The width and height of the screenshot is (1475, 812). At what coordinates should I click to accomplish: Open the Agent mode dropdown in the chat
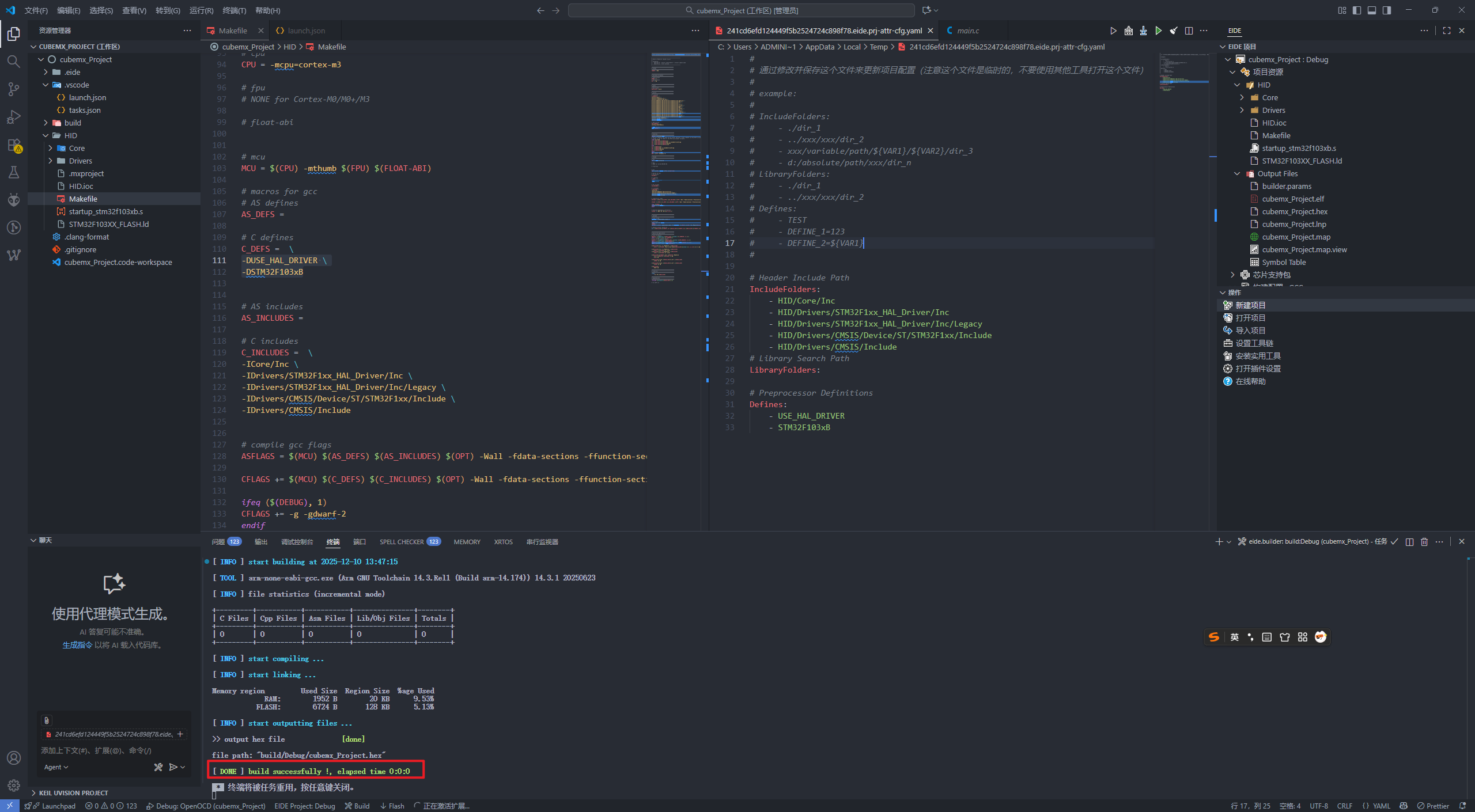tap(56, 767)
